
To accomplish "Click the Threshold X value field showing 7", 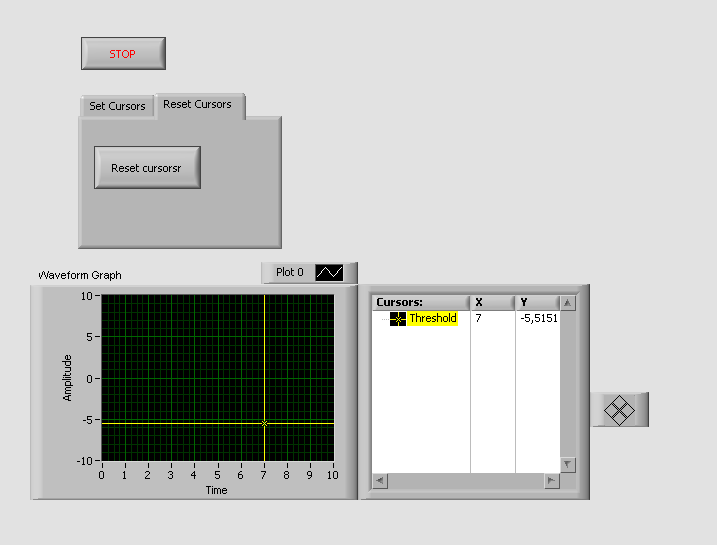I will 479,319.
